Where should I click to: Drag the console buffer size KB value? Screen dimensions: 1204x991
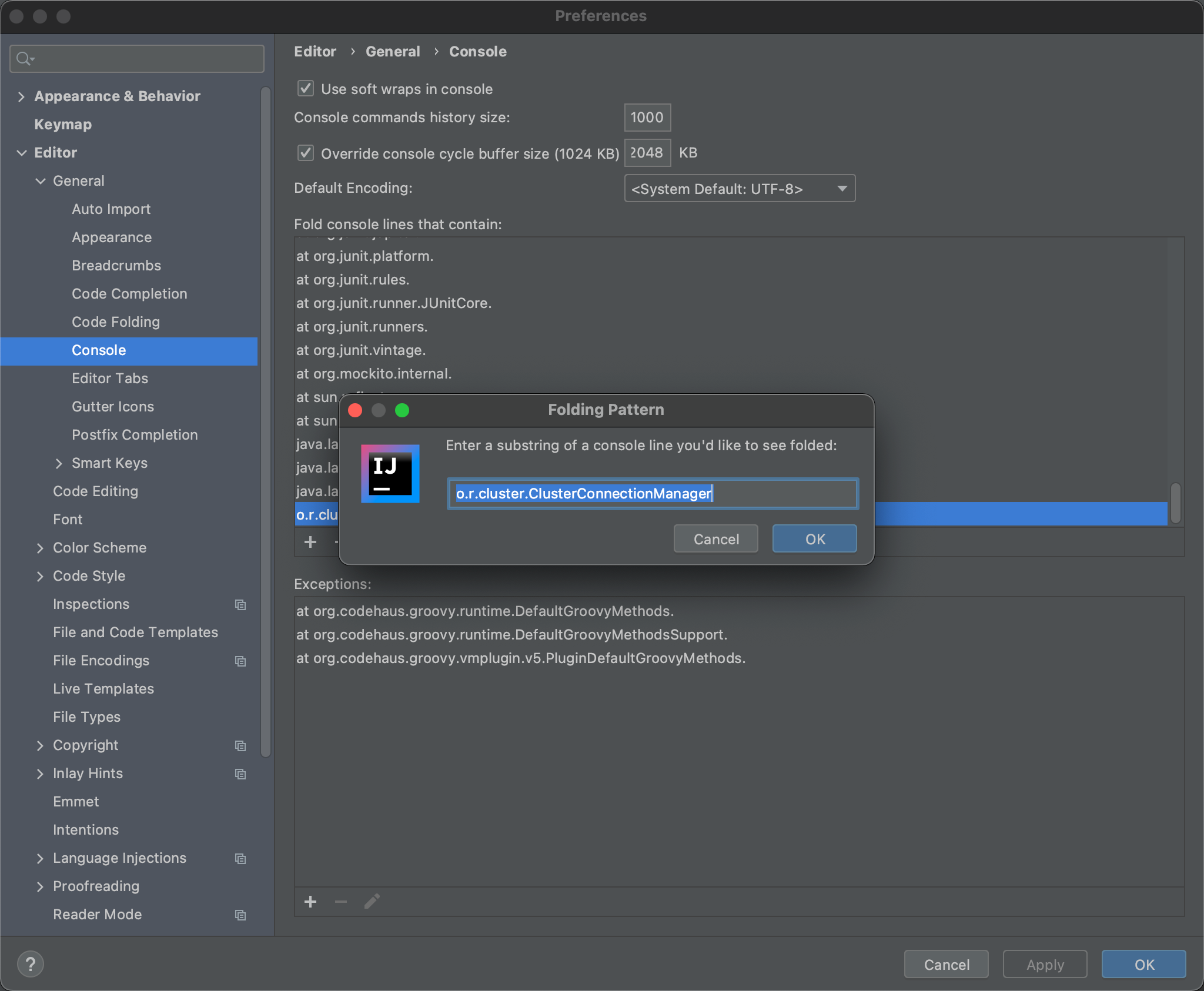point(647,152)
